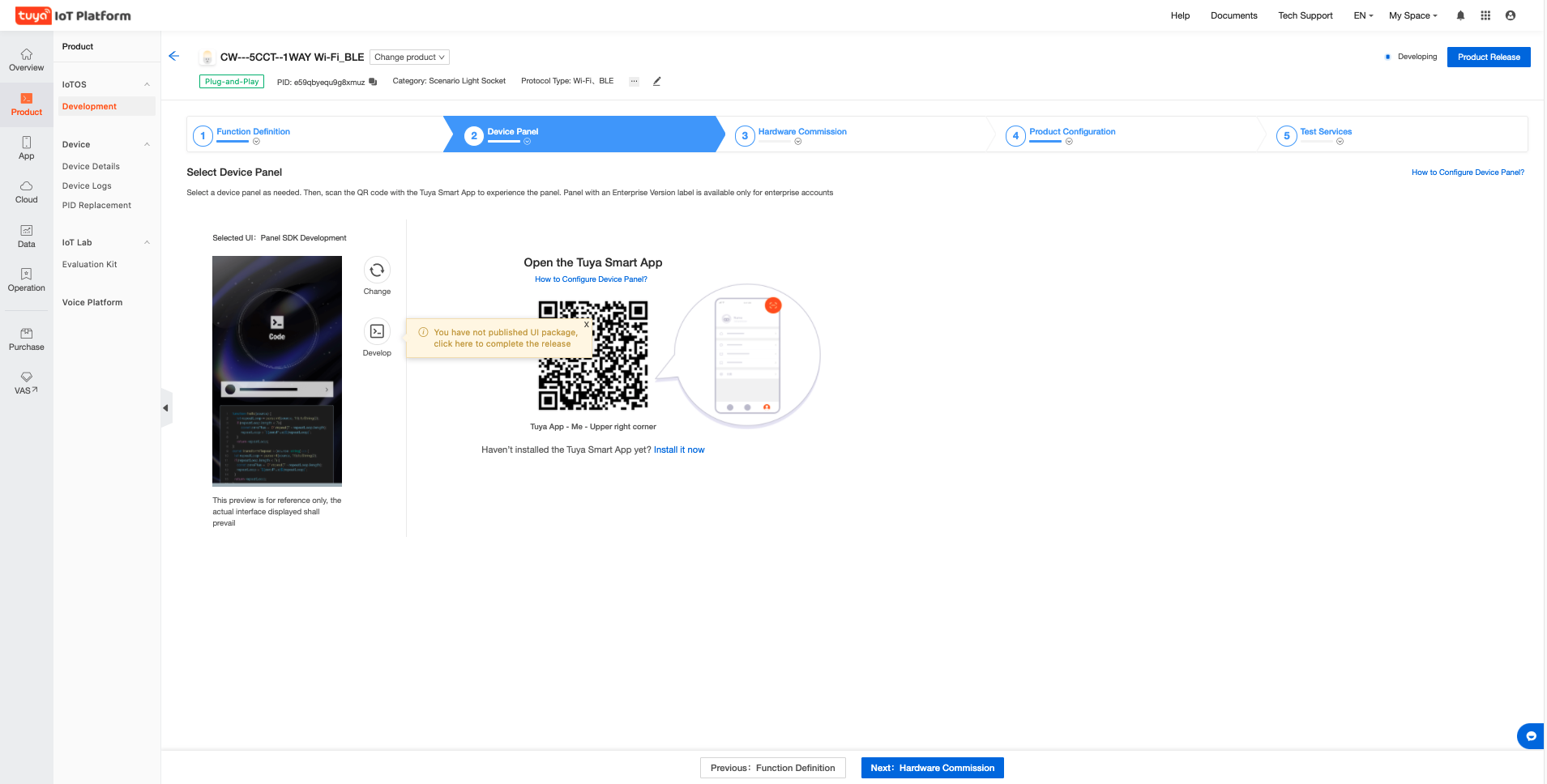Click the panel preview thumbnail
Viewport: 1547px width, 784px height.
point(277,371)
